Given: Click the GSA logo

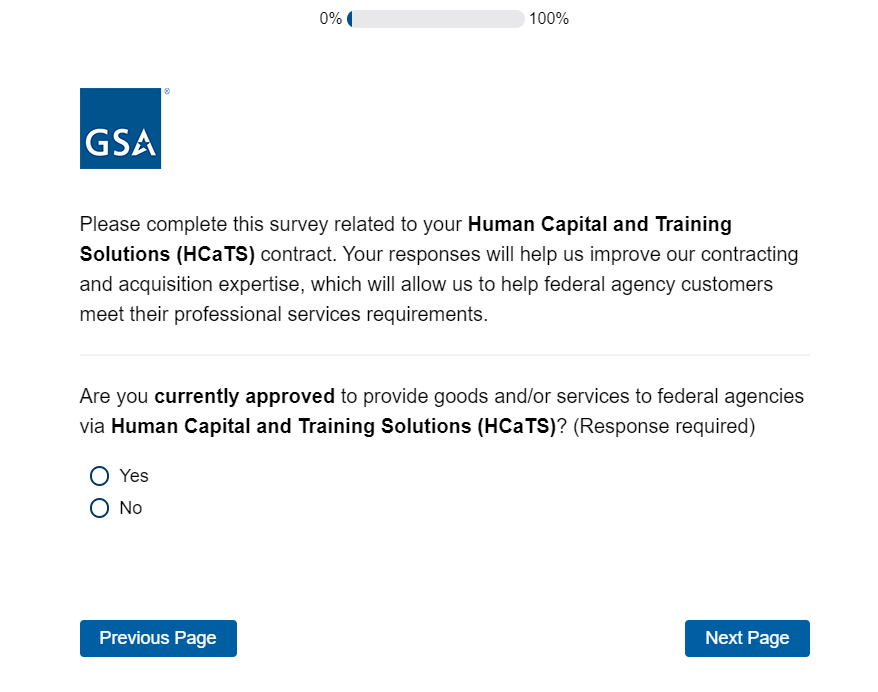Looking at the screenshot, I should pyautogui.click(x=120, y=128).
